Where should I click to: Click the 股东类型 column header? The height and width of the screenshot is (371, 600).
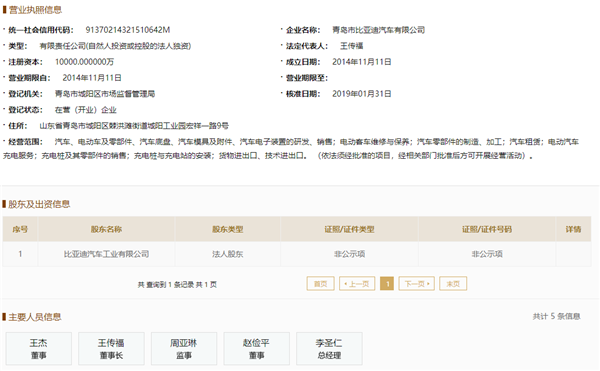point(228,229)
